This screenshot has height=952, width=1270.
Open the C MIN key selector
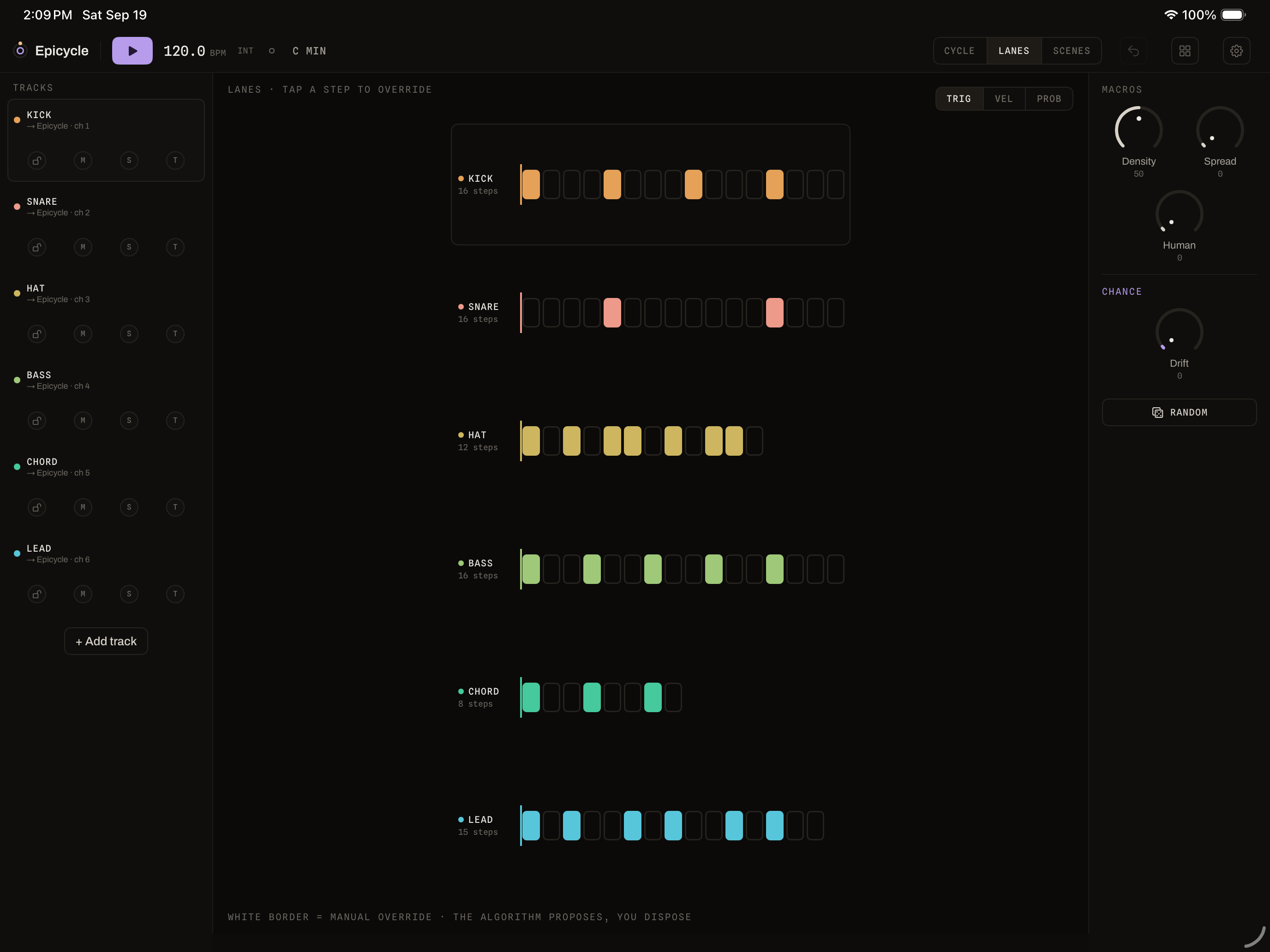click(x=309, y=50)
